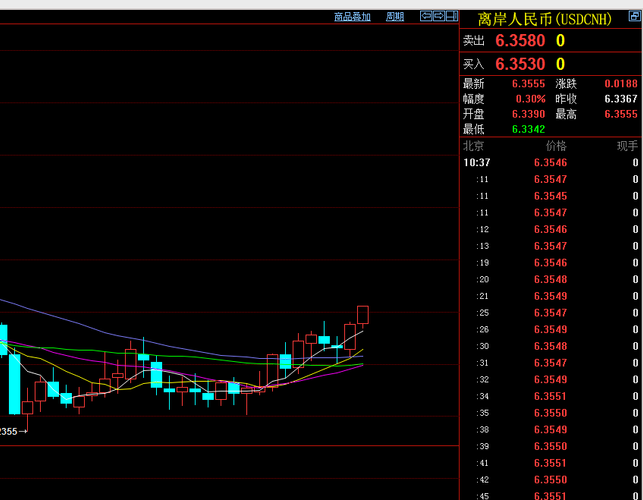
Task: Open the 商品叠加 overlay link
Action: click(x=352, y=17)
